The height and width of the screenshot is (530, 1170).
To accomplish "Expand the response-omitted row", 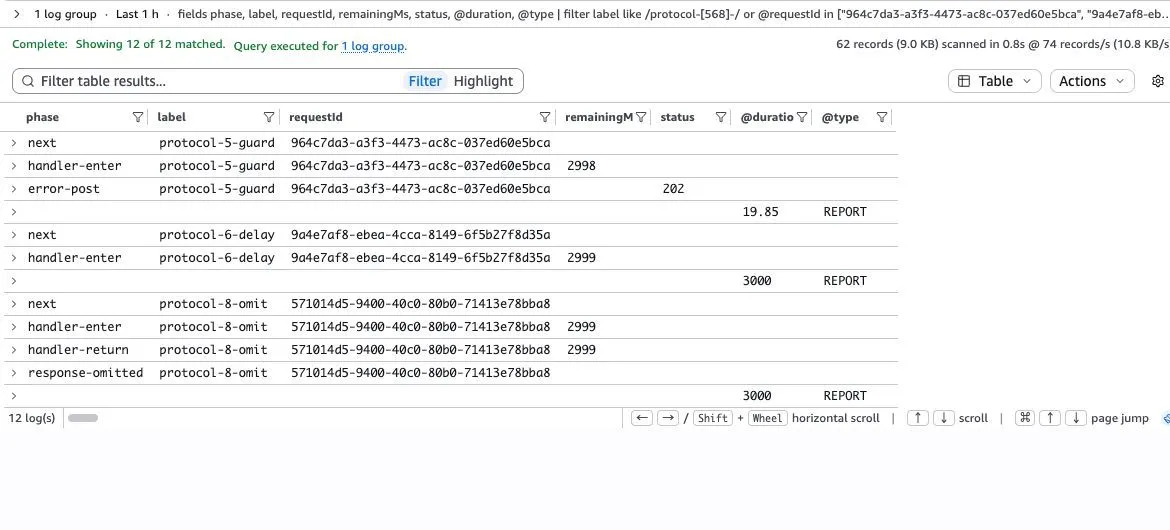I will [x=13, y=372].
